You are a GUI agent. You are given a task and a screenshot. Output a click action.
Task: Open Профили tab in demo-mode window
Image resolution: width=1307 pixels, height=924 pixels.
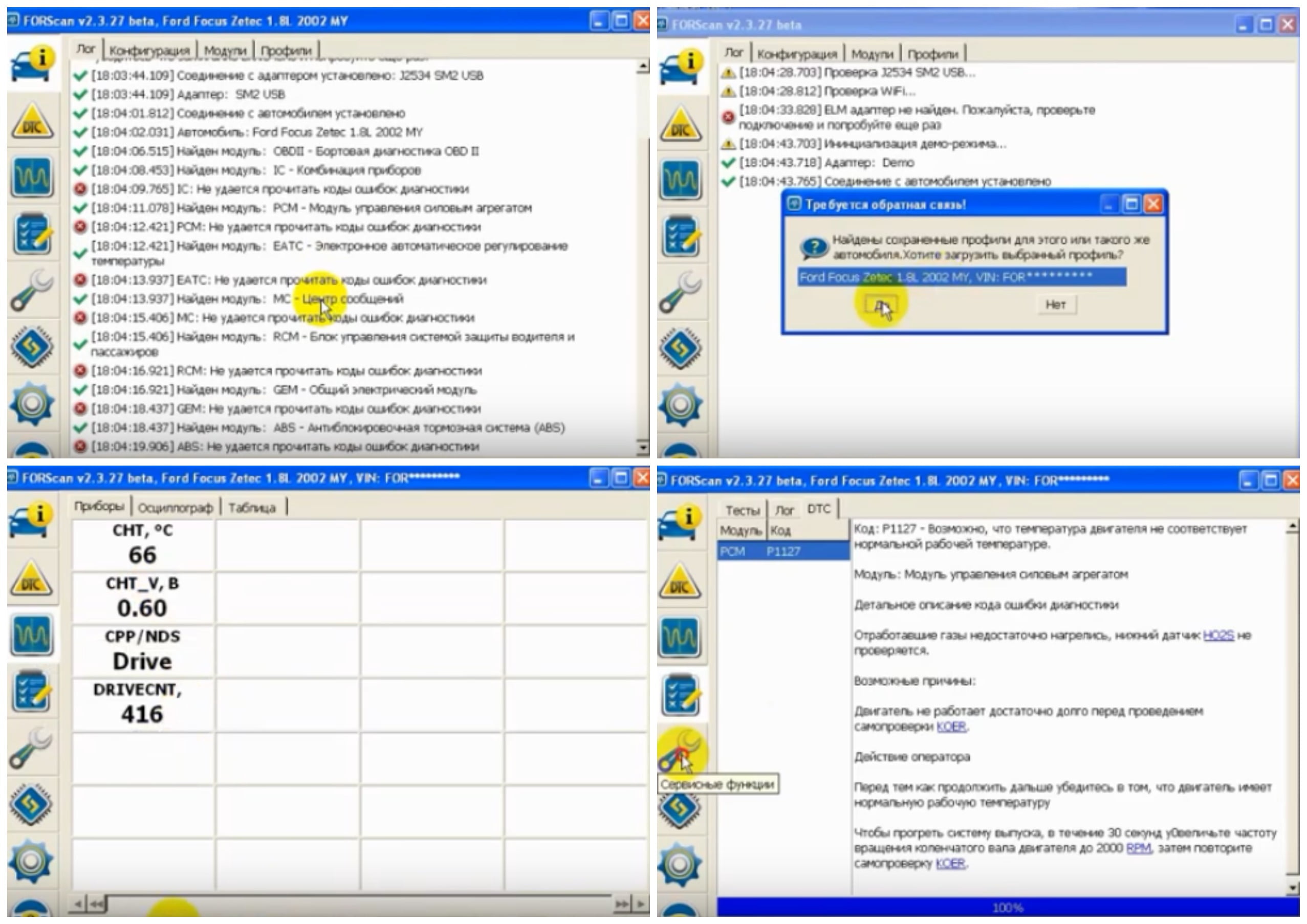click(x=932, y=54)
